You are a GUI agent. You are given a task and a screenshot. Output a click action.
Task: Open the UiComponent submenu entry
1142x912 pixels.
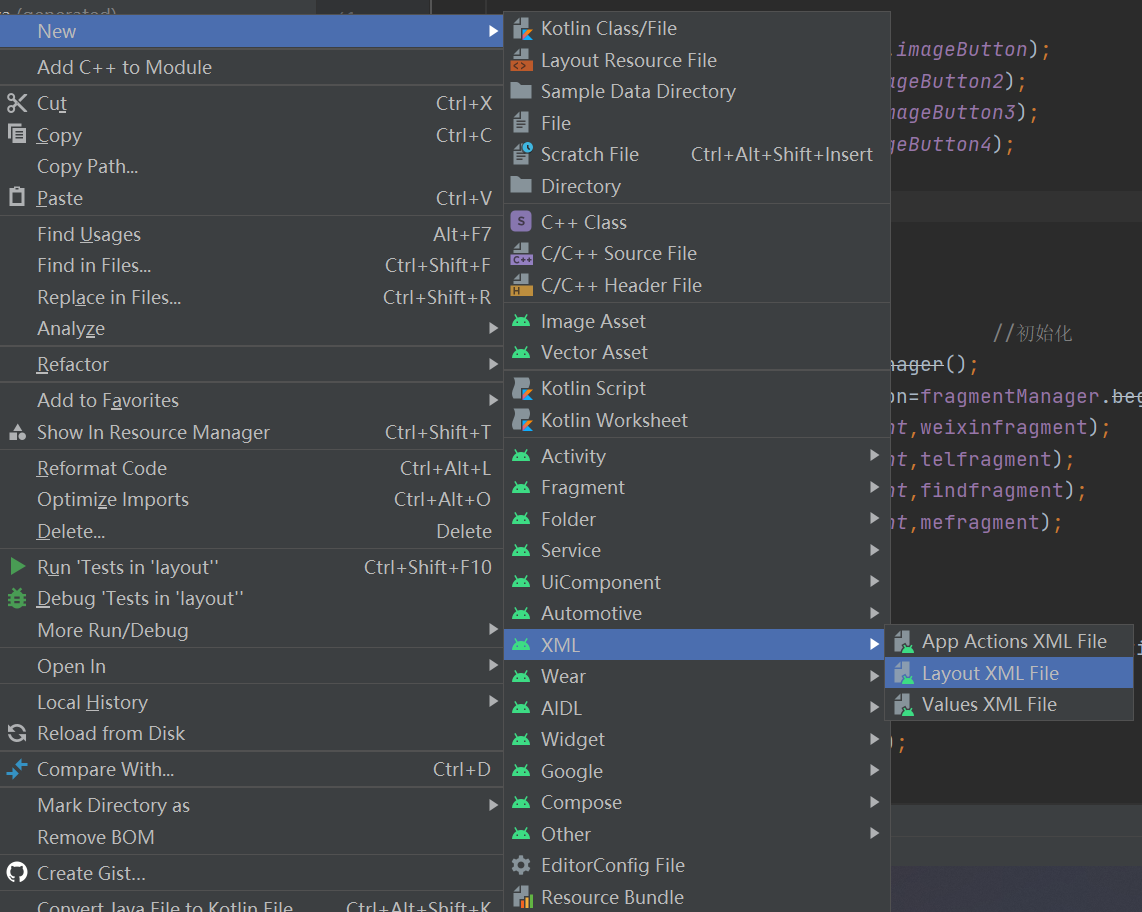click(697, 582)
